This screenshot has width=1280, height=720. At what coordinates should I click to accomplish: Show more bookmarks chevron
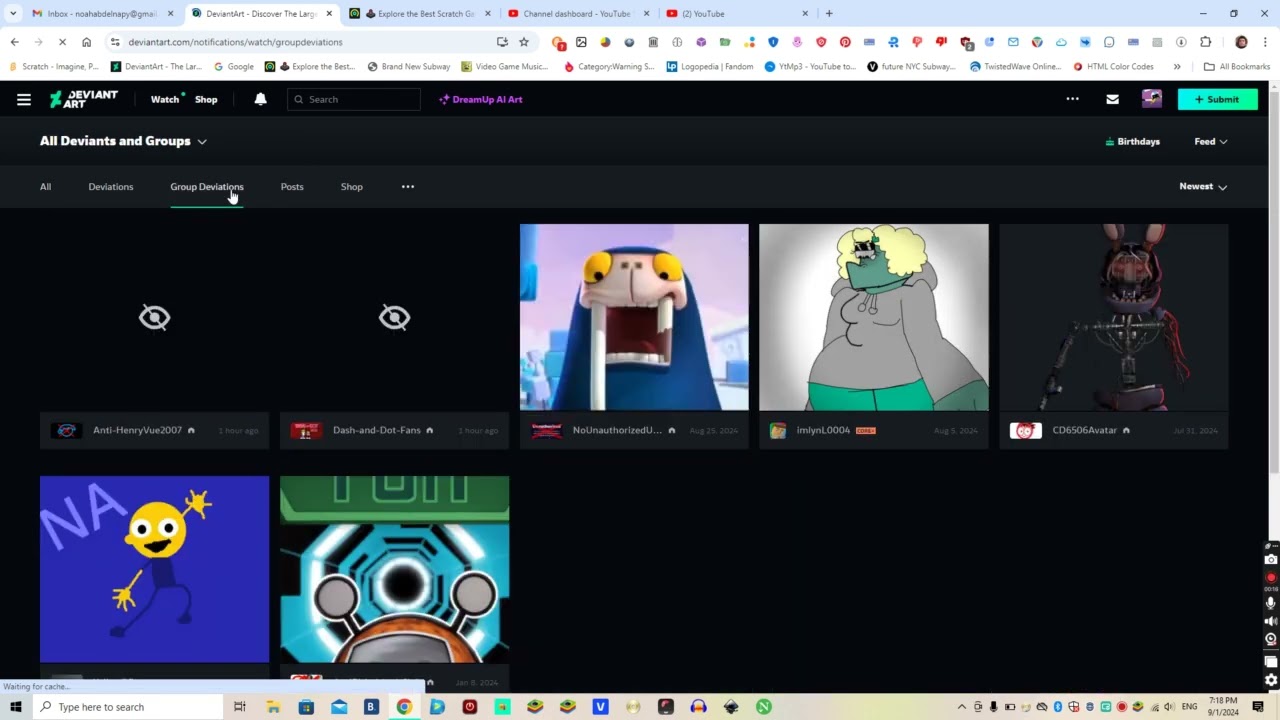click(1177, 67)
